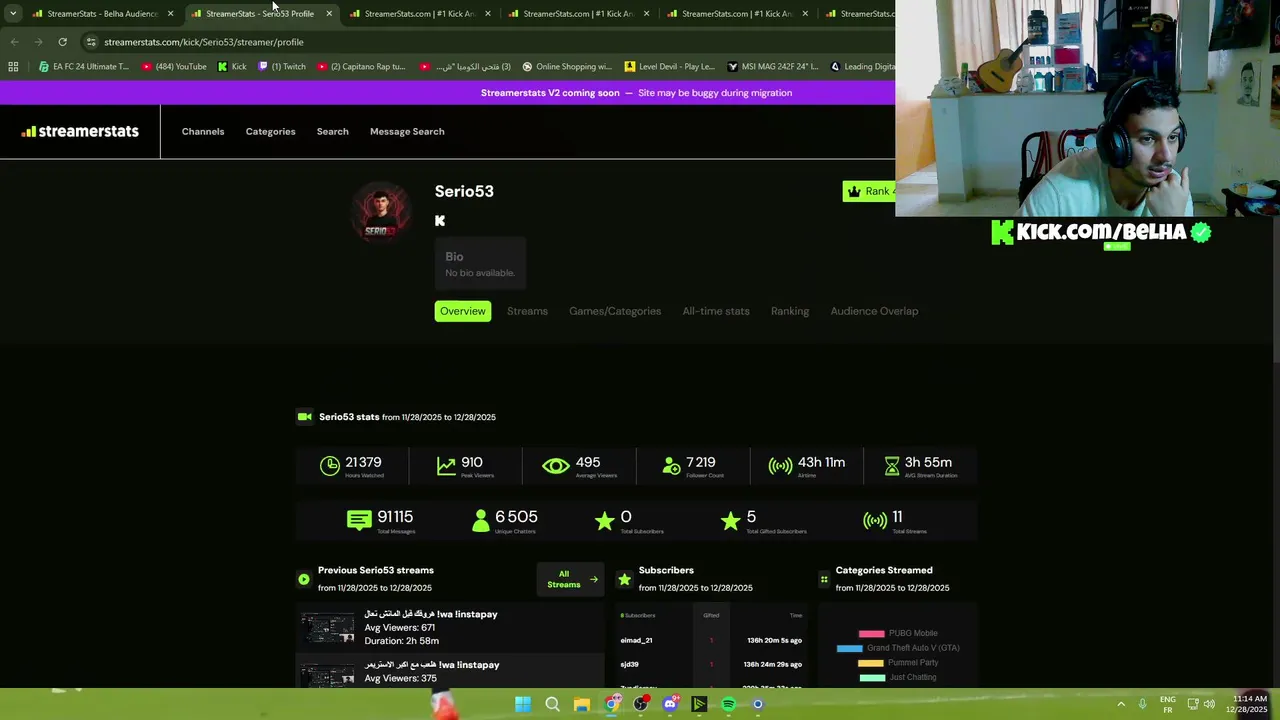Click the 21 379 hours watched value
Screen dimensions: 1280x720
[x=363, y=462]
